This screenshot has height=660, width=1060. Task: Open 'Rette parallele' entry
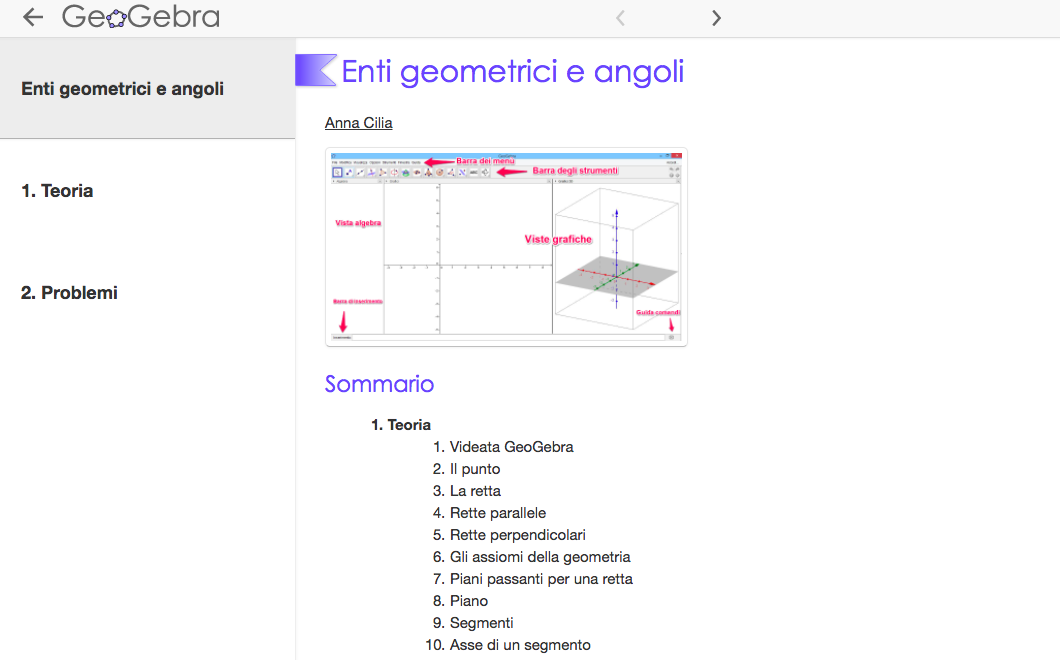[x=498, y=513]
